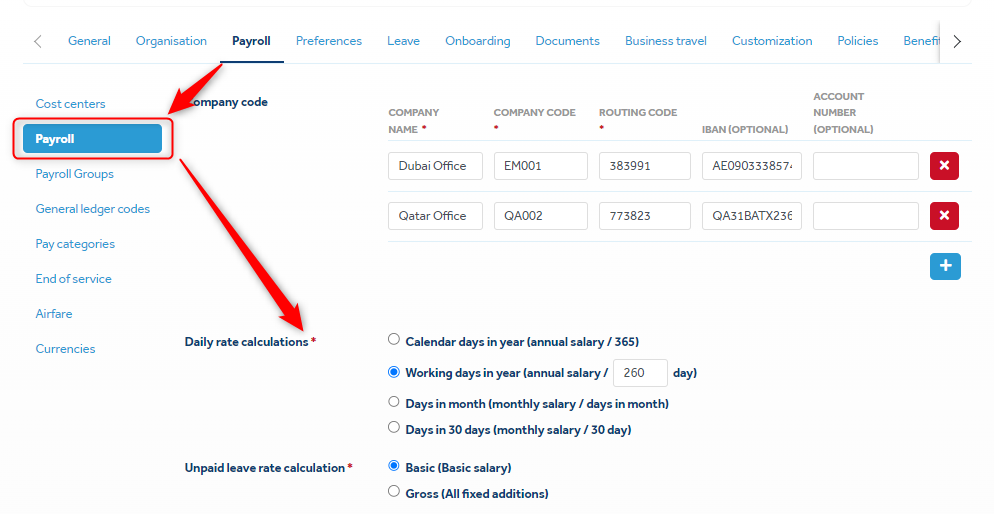Select Calendar days in year option

(394, 340)
